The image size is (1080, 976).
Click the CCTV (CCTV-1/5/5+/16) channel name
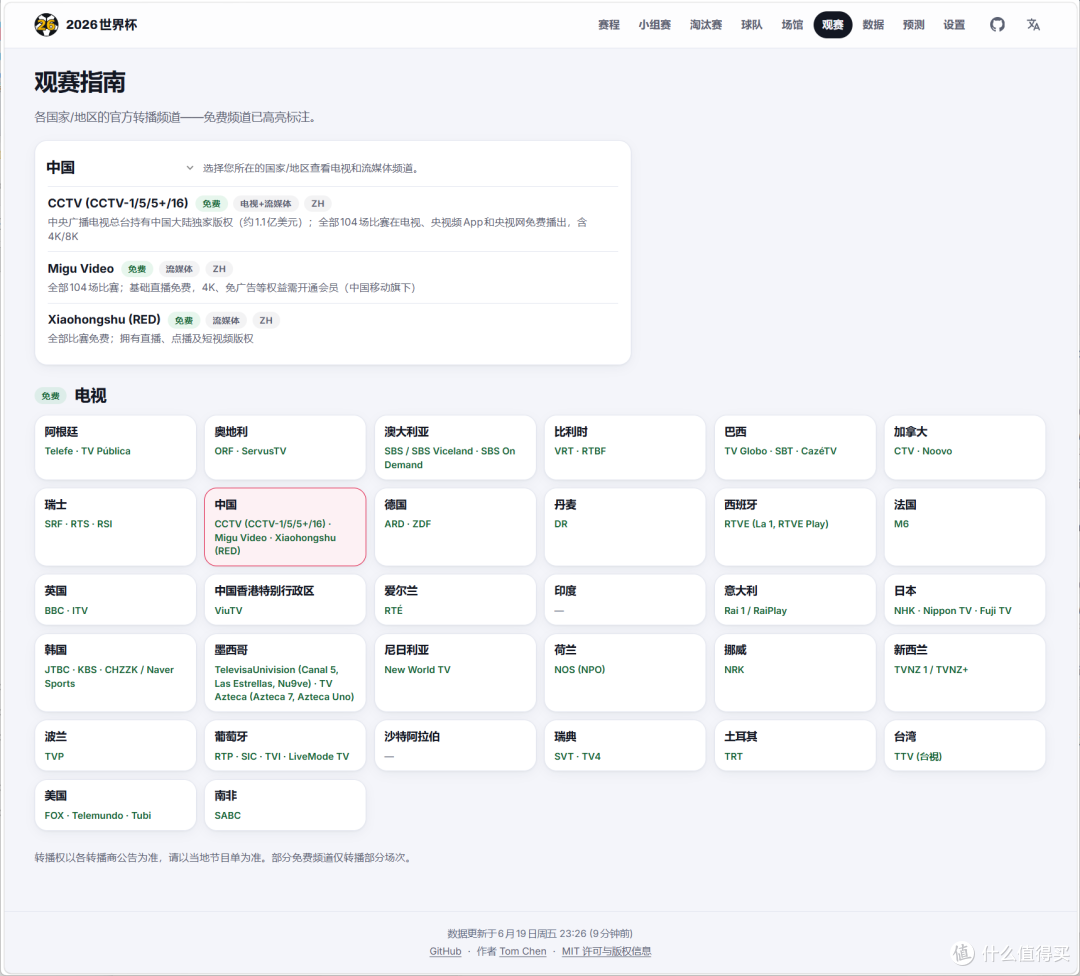pos(118,203)
